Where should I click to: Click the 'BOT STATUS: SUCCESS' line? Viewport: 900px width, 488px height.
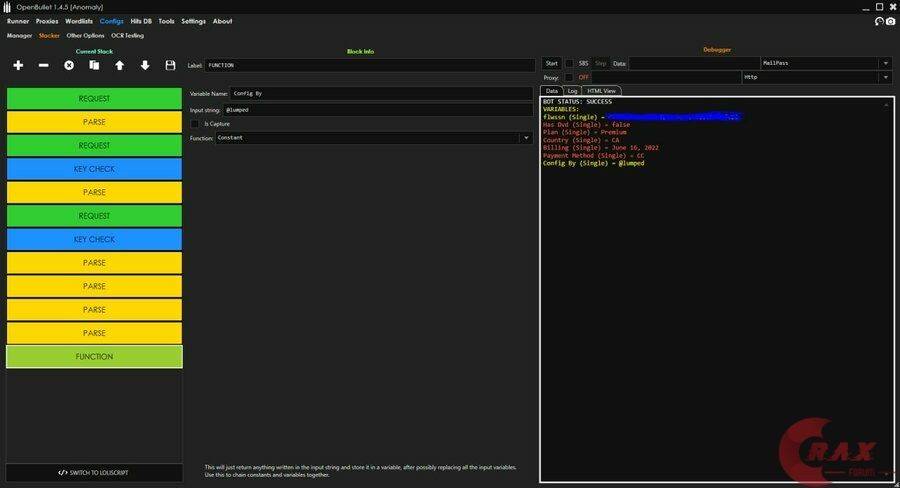click(577, 102)
